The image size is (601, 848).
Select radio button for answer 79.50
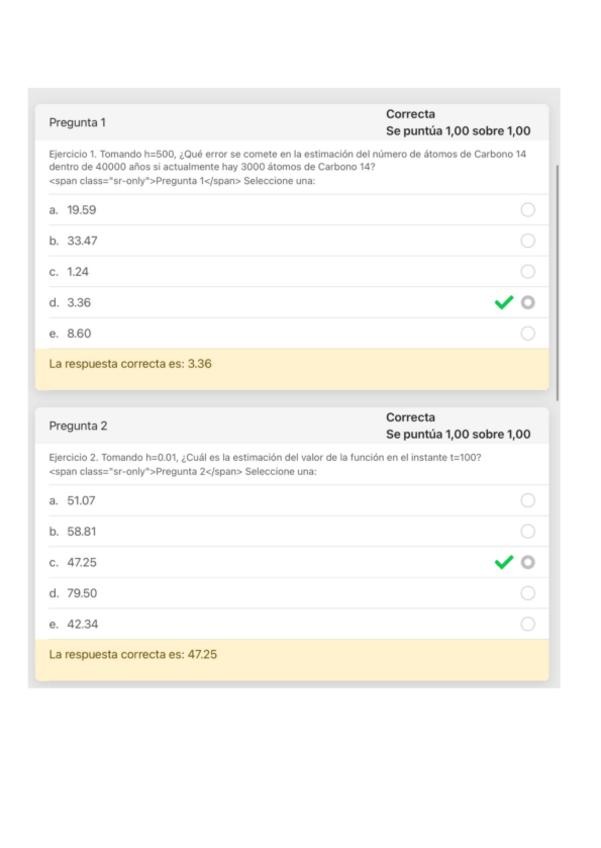[x=528, y=593]
